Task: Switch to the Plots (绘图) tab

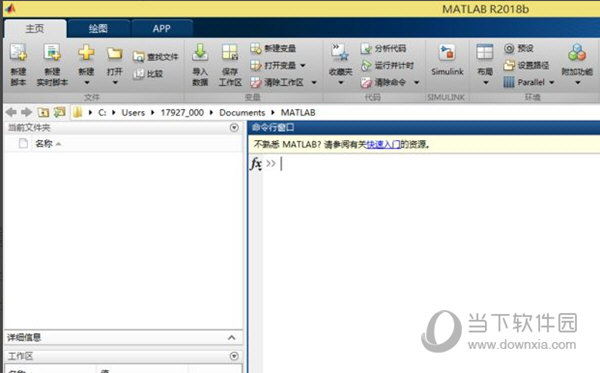Action: click(x=98, y=29)
